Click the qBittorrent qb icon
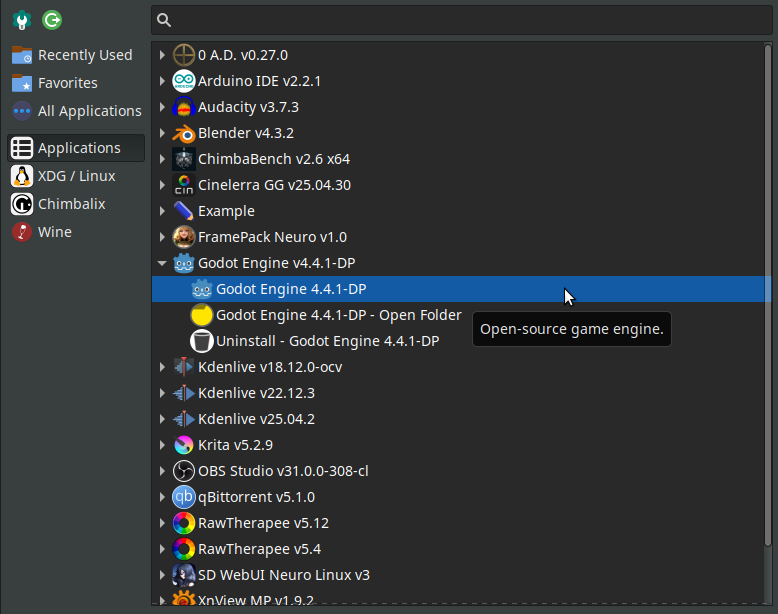778x614 pixels. coord(184,497)
